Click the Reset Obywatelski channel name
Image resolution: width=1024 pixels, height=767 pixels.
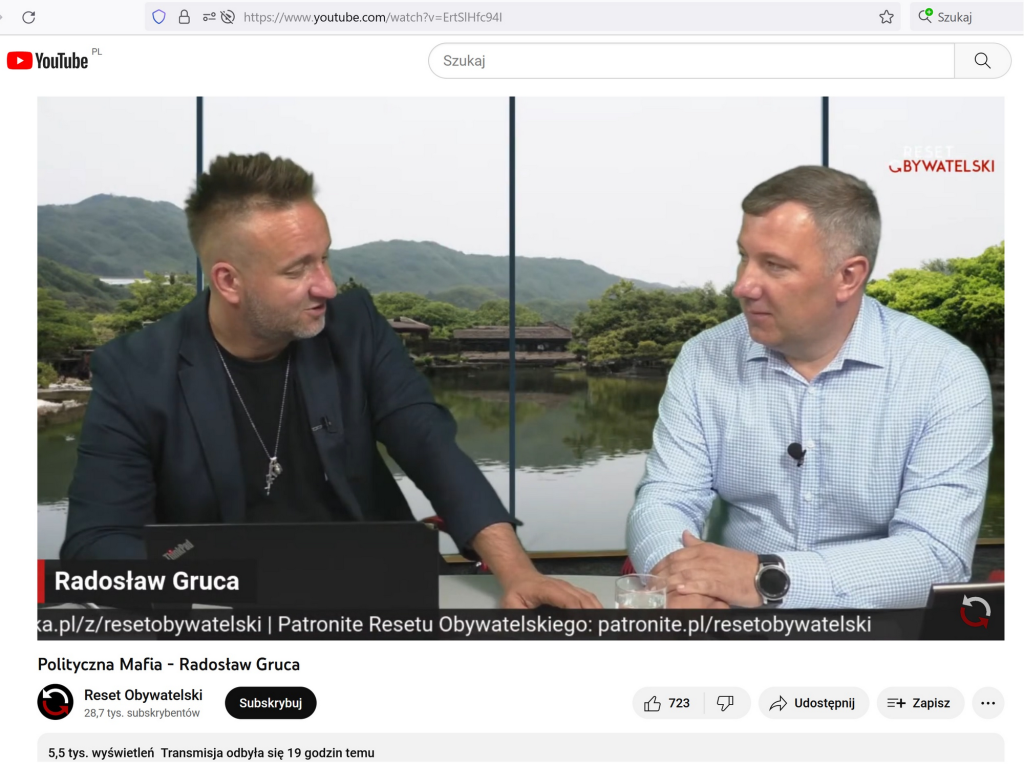point(143,695)
